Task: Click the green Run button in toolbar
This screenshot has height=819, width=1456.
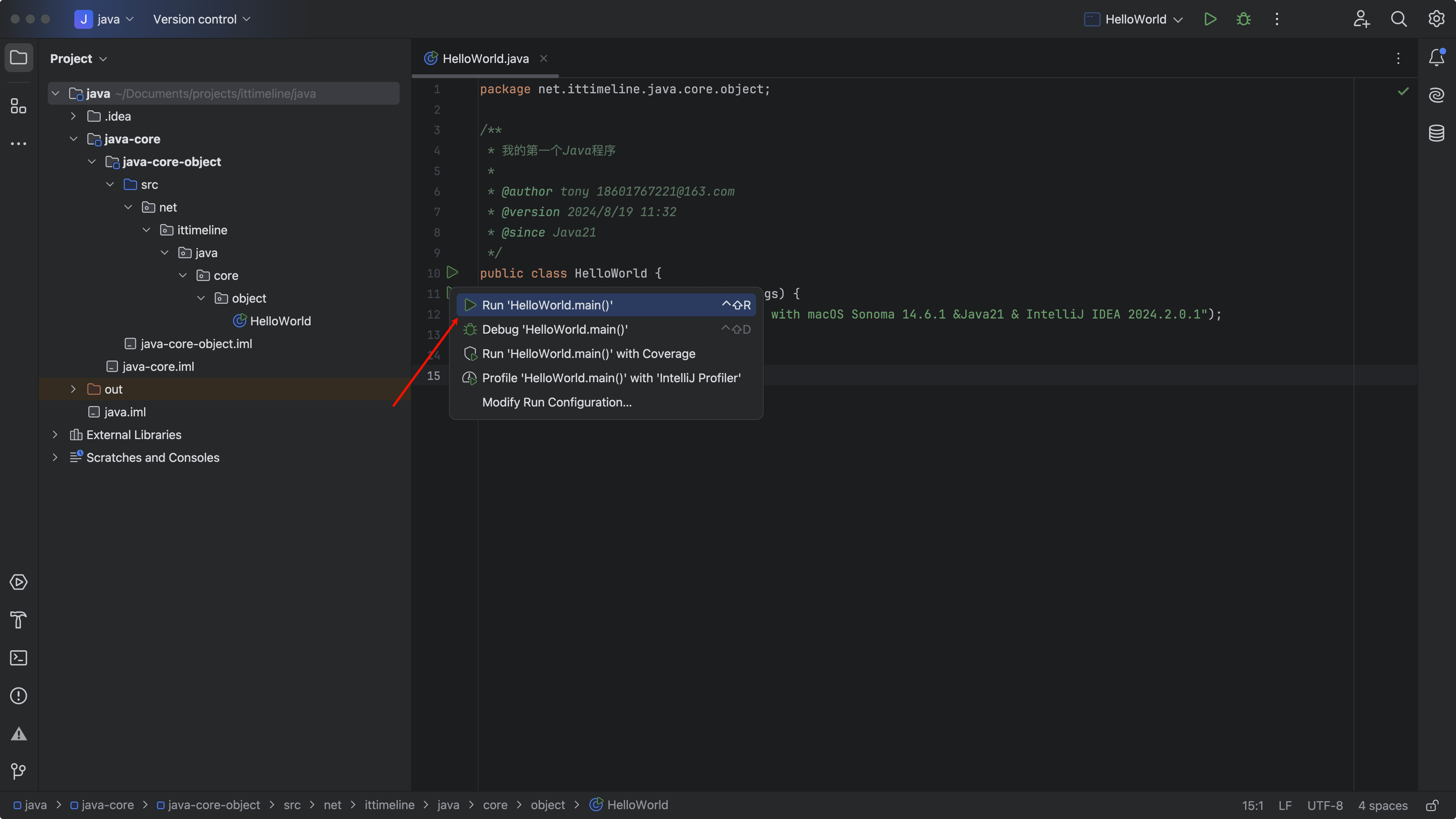Action: (1210, 19)
